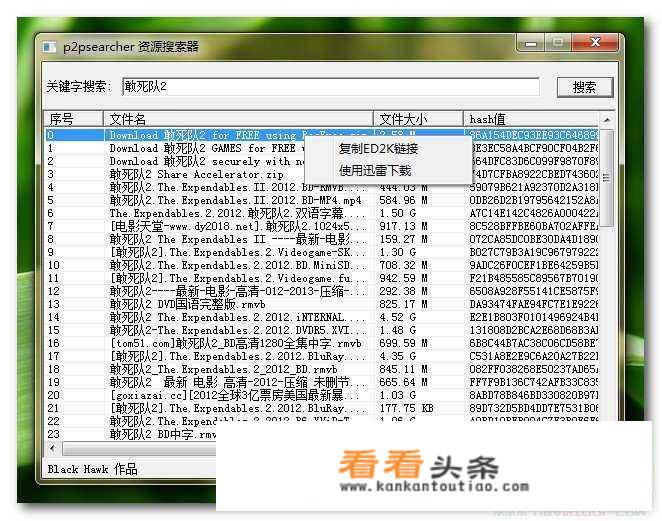Choose 复制ED2K链接 from context menu
This screenshot has height=521, width=662.
[379, 148]
